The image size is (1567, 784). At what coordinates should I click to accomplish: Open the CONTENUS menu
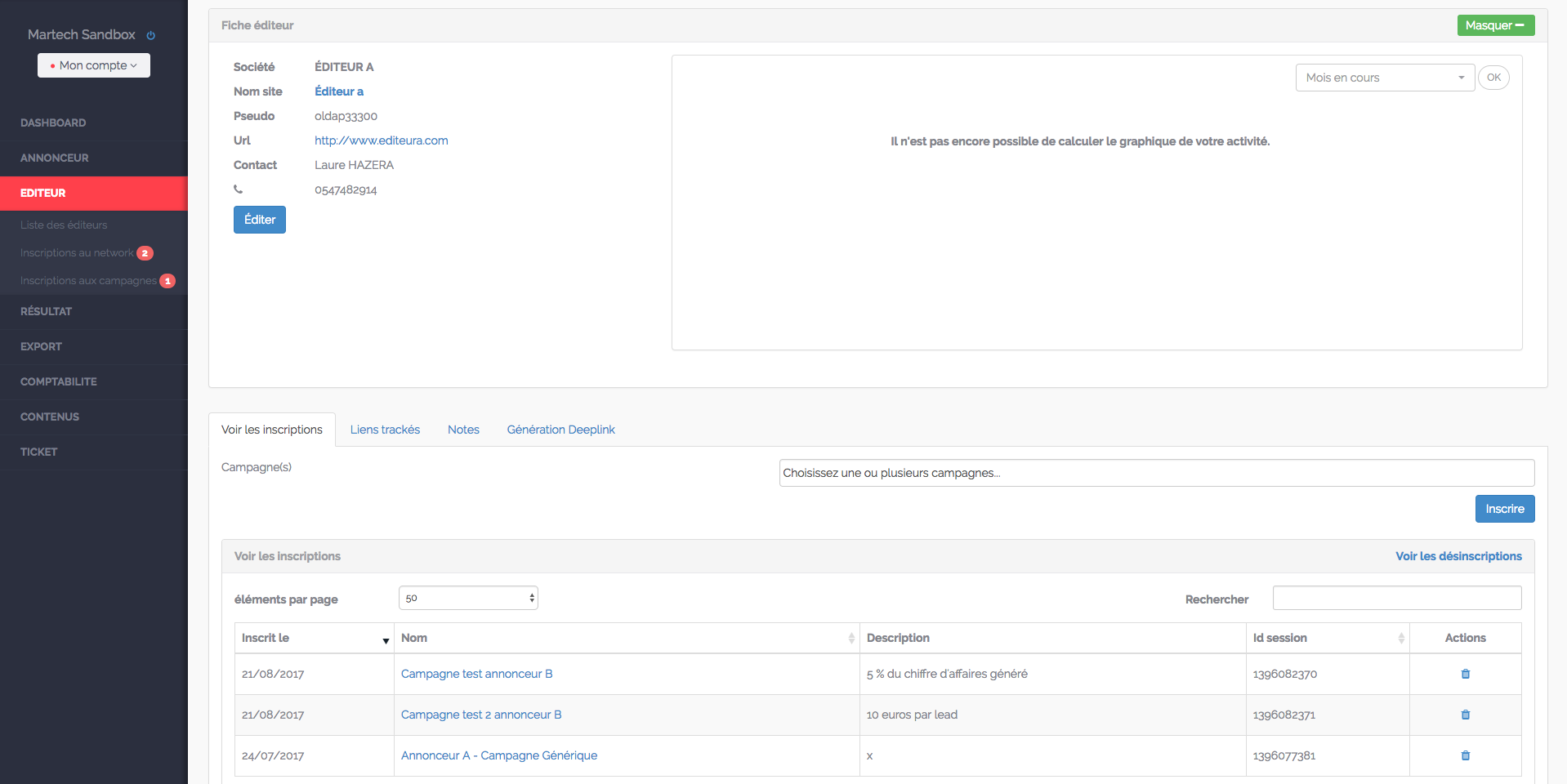[50, 416]
